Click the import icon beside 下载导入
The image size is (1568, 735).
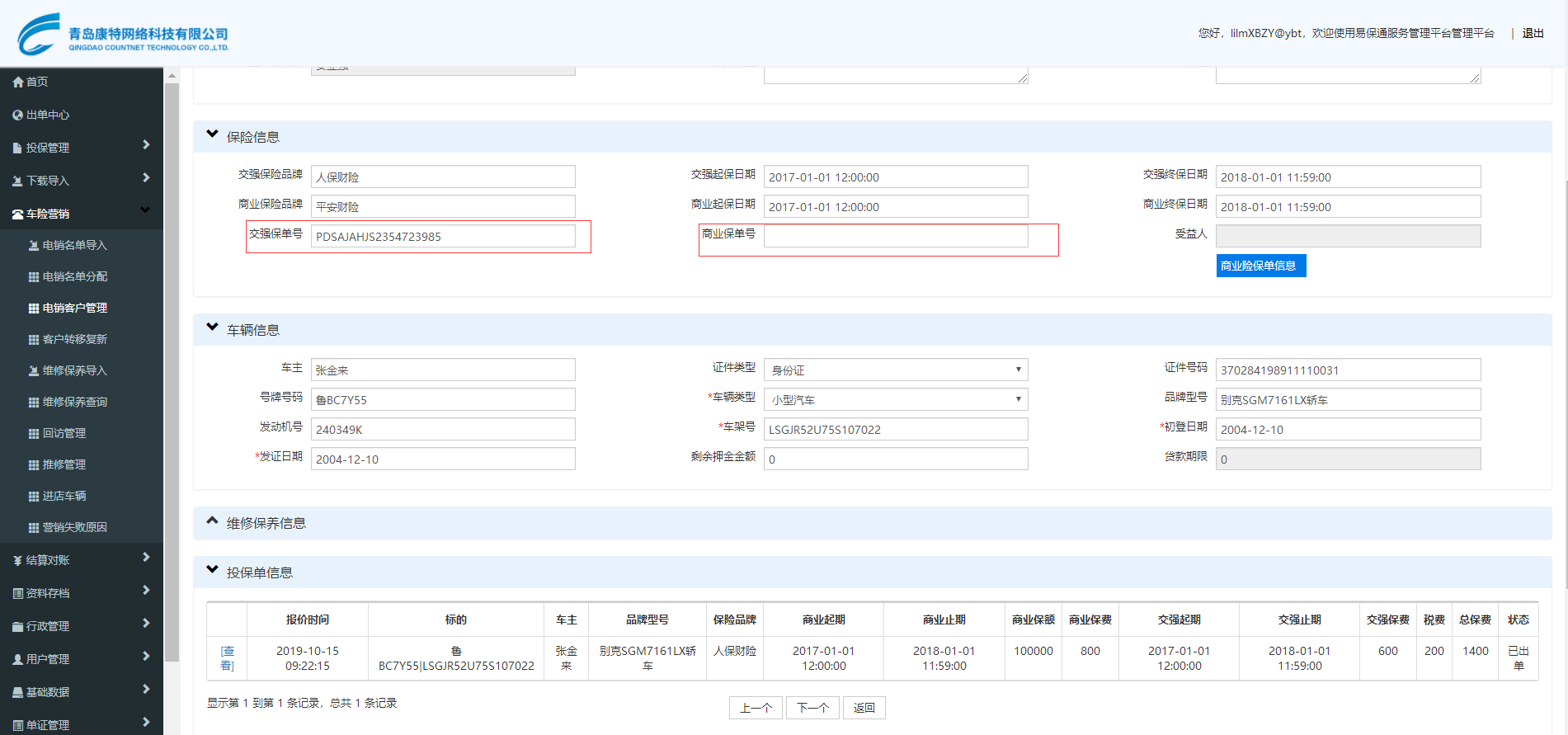coord(18,181)
